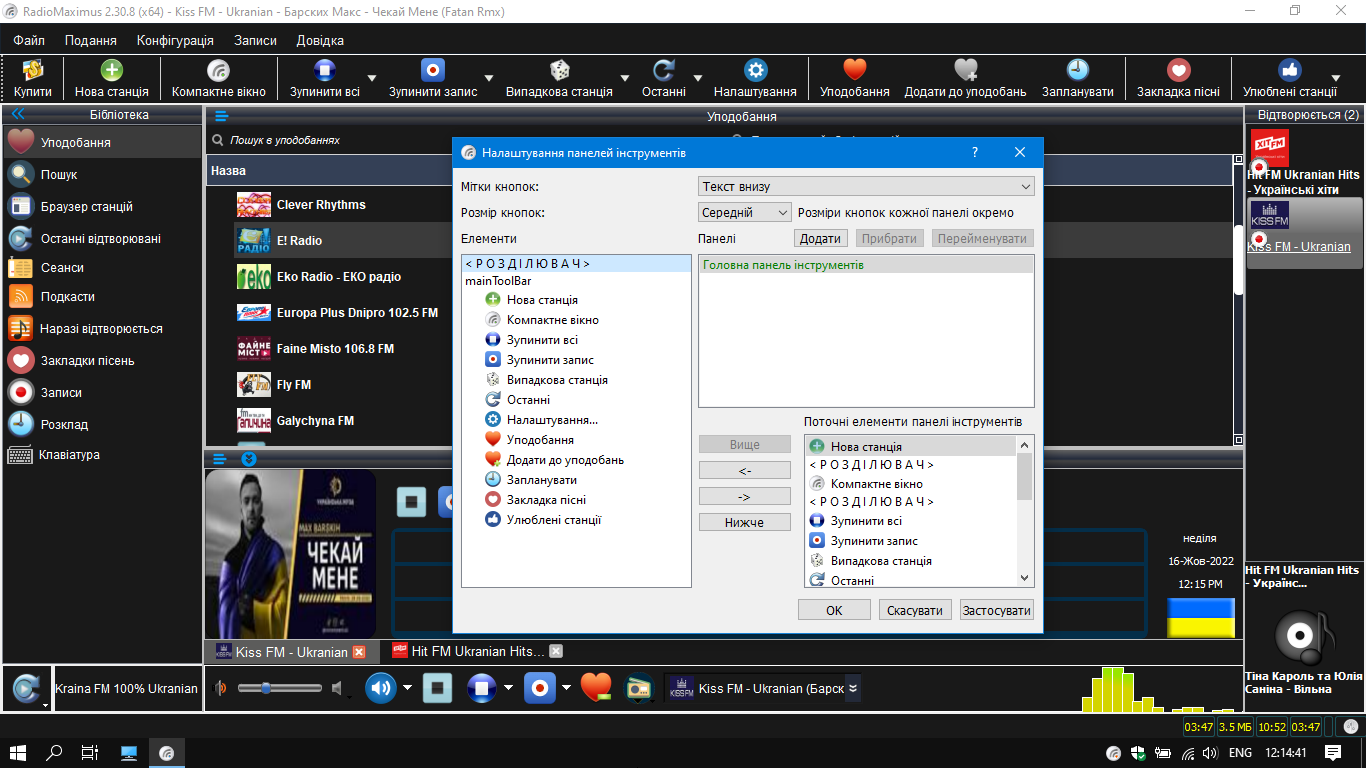This screenshot has height=768, width=1366.
Task: Expand the Зупинити всі toolbar dropdown arrow
Action: coord(372,79)
